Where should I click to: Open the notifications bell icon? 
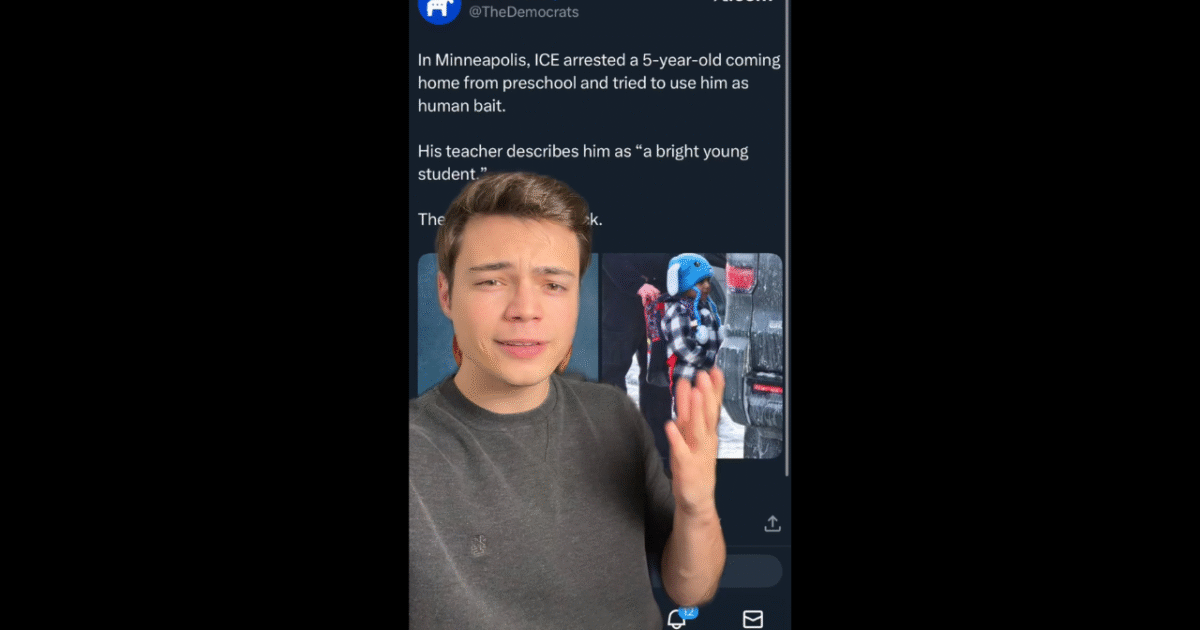[x=677, y=620]
